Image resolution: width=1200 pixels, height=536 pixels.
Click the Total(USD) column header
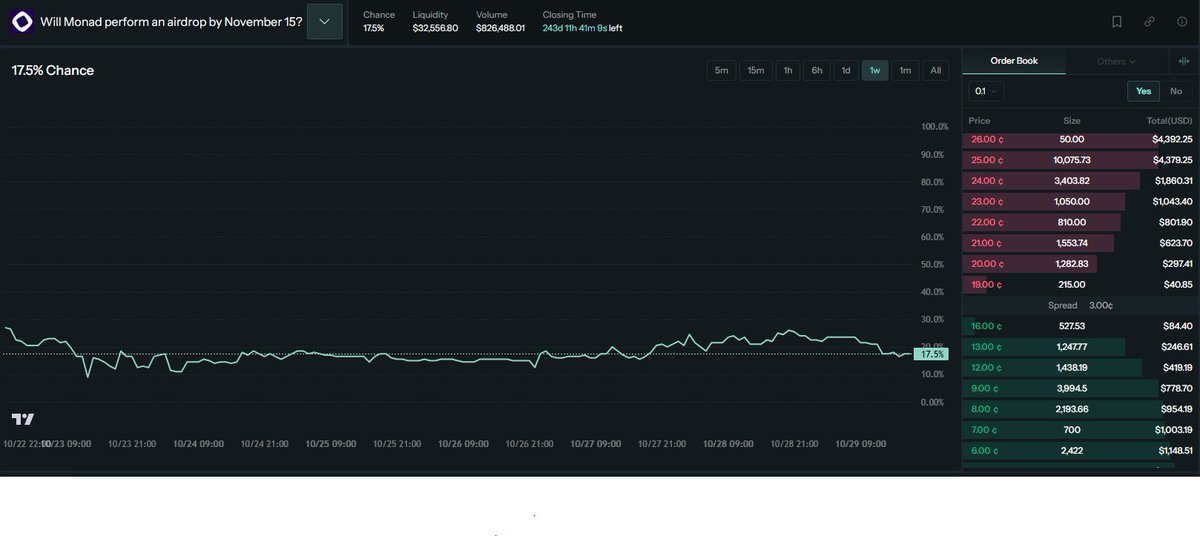[1169, 120]
